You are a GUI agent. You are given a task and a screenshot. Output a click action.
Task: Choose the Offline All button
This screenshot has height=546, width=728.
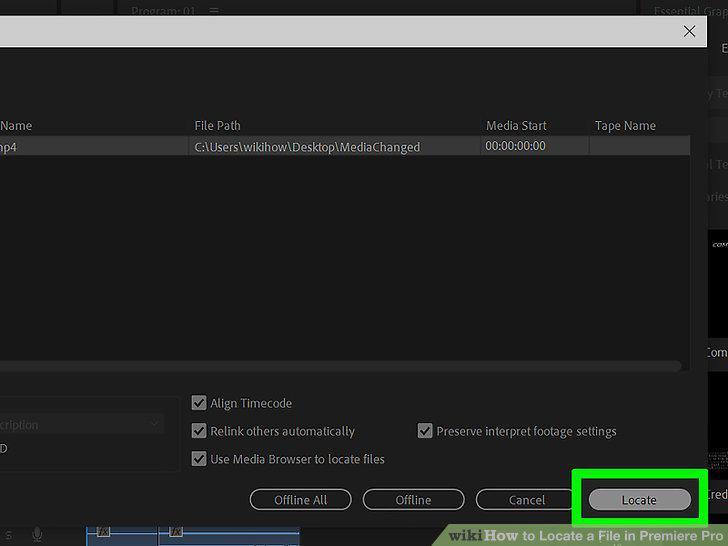click(300, 500)
